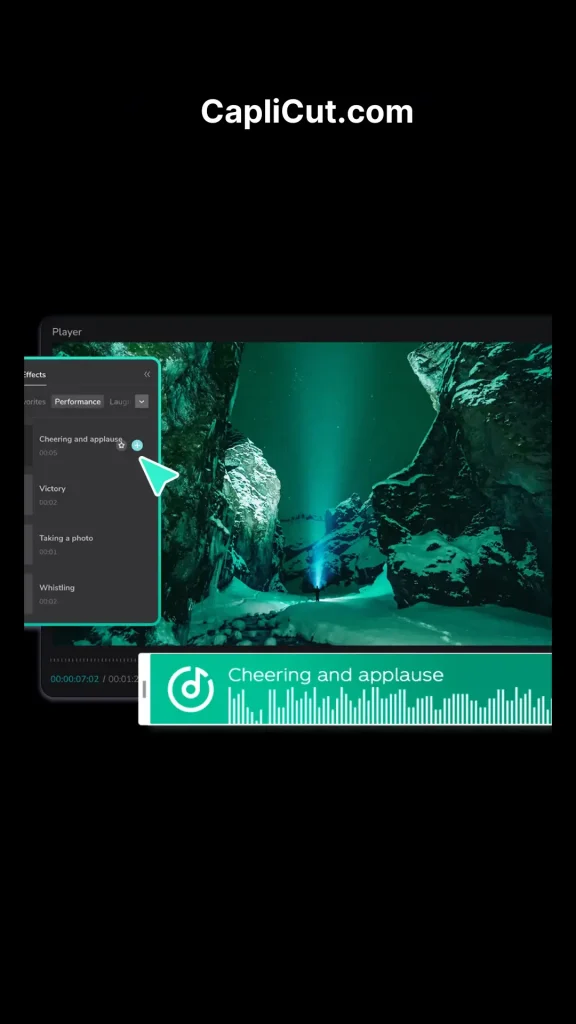Image resolution: width=576 pixels, height=1024 pixels.
Task: Choose the Taking a photo sound
Action: click(66, 538)
